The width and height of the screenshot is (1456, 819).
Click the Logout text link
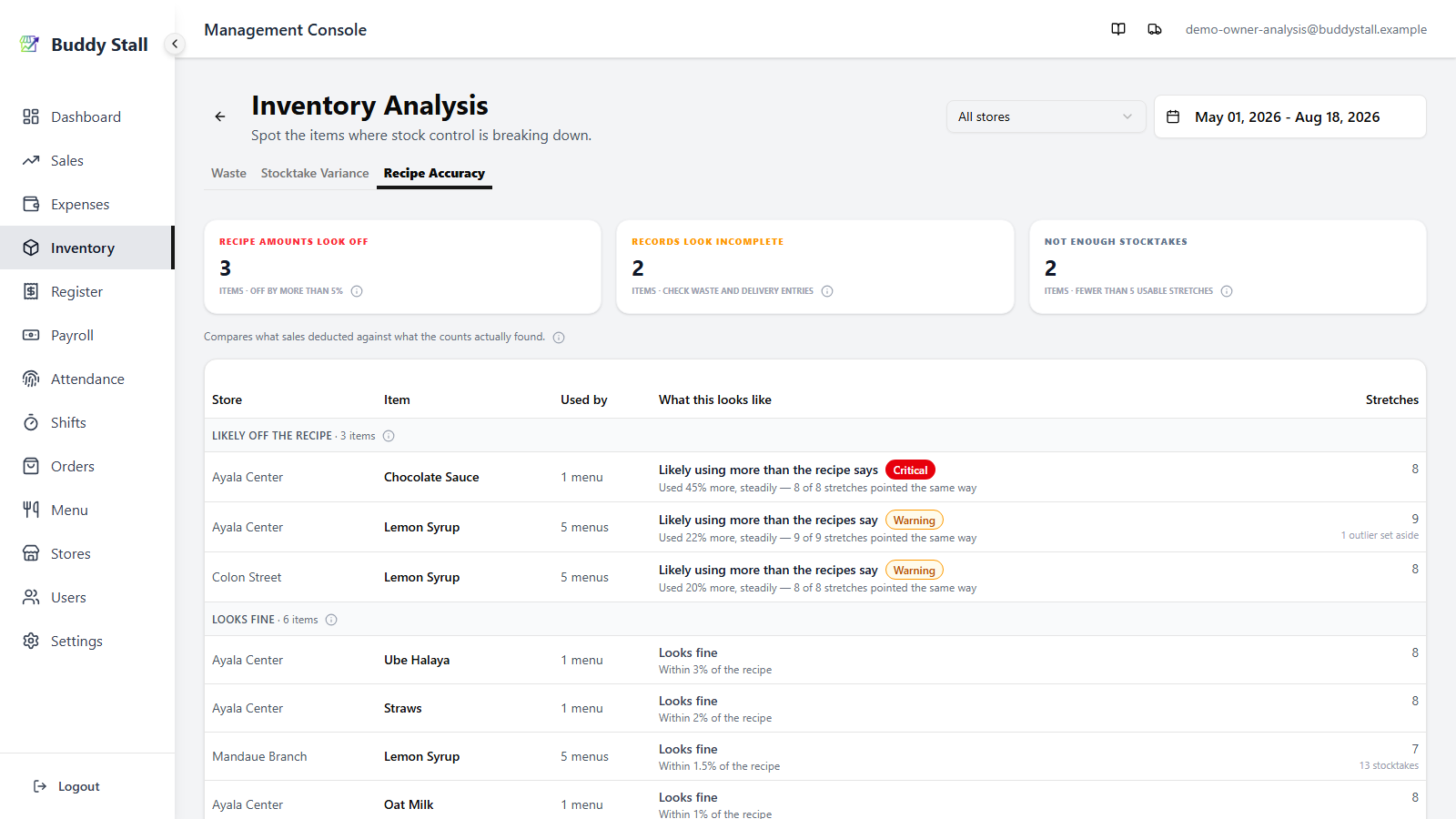pyautogui.click(x=79, y=787)
